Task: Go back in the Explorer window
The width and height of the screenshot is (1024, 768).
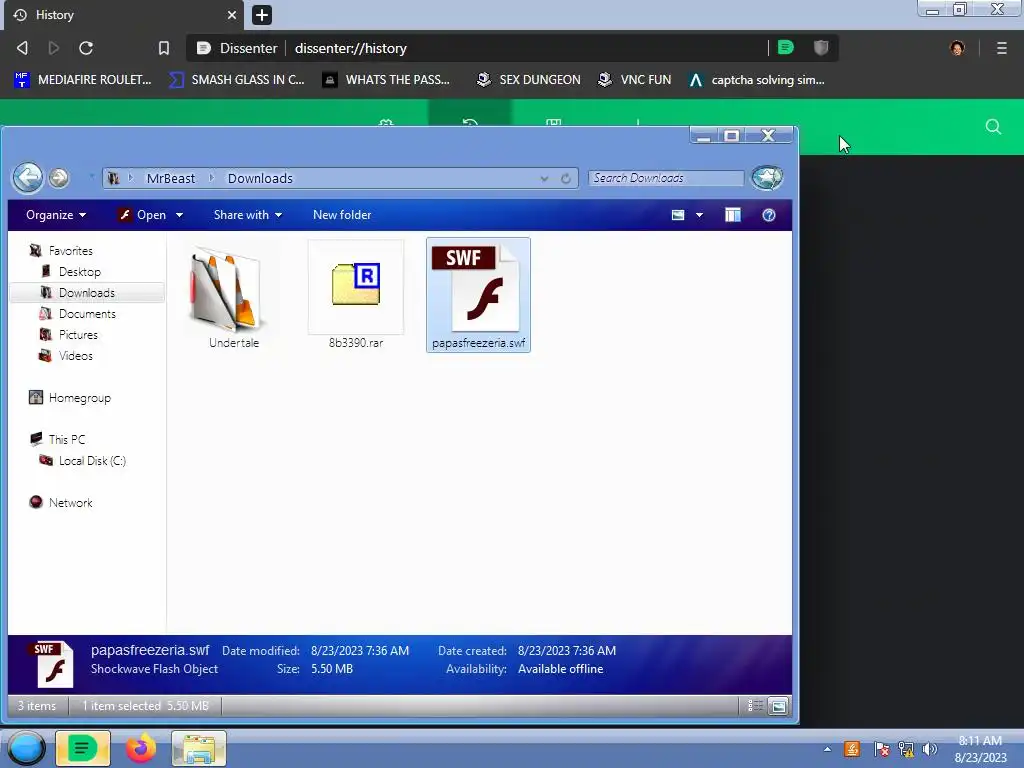Action: click(27, 178)
